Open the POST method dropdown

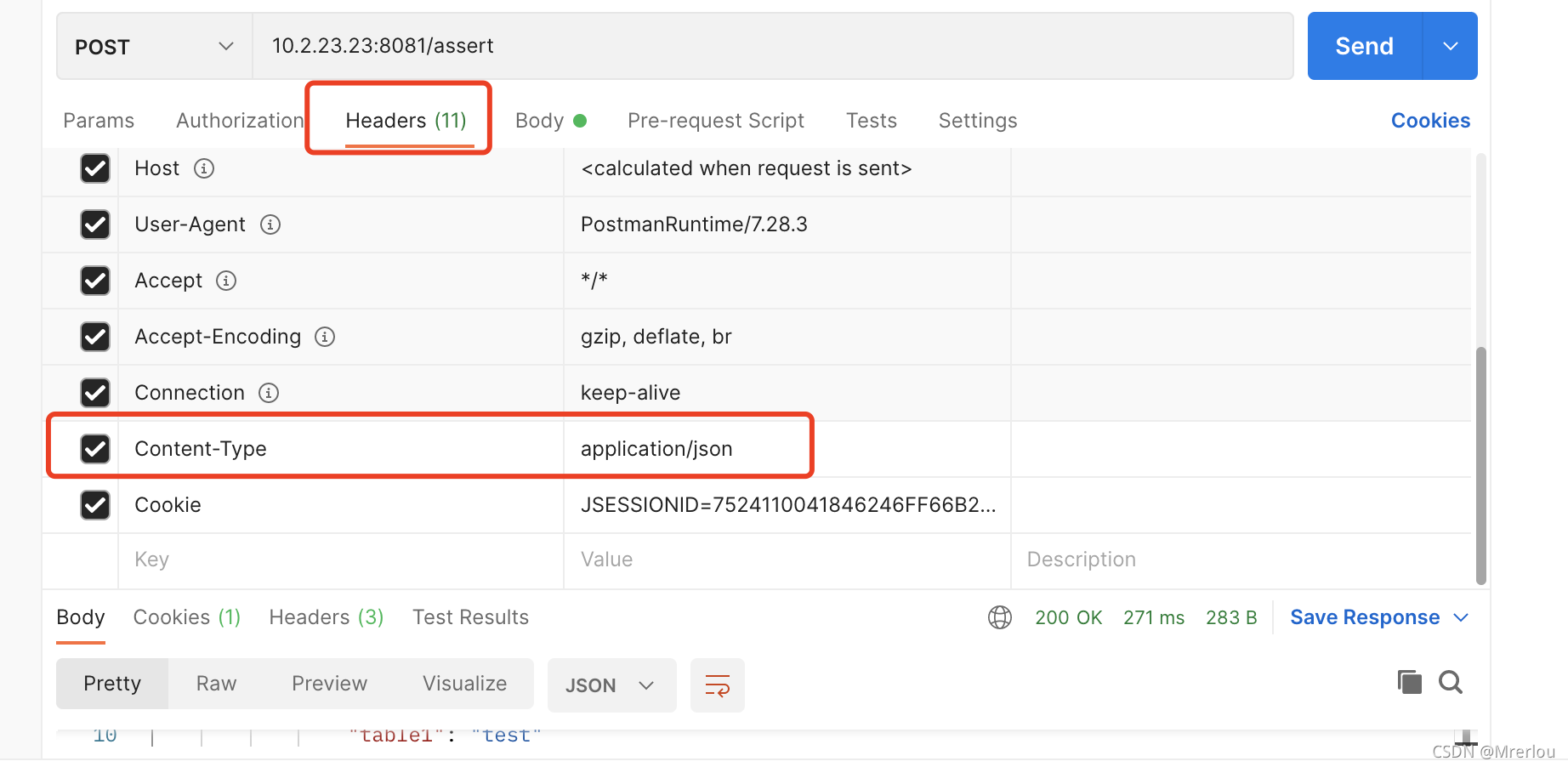[155, 46]
